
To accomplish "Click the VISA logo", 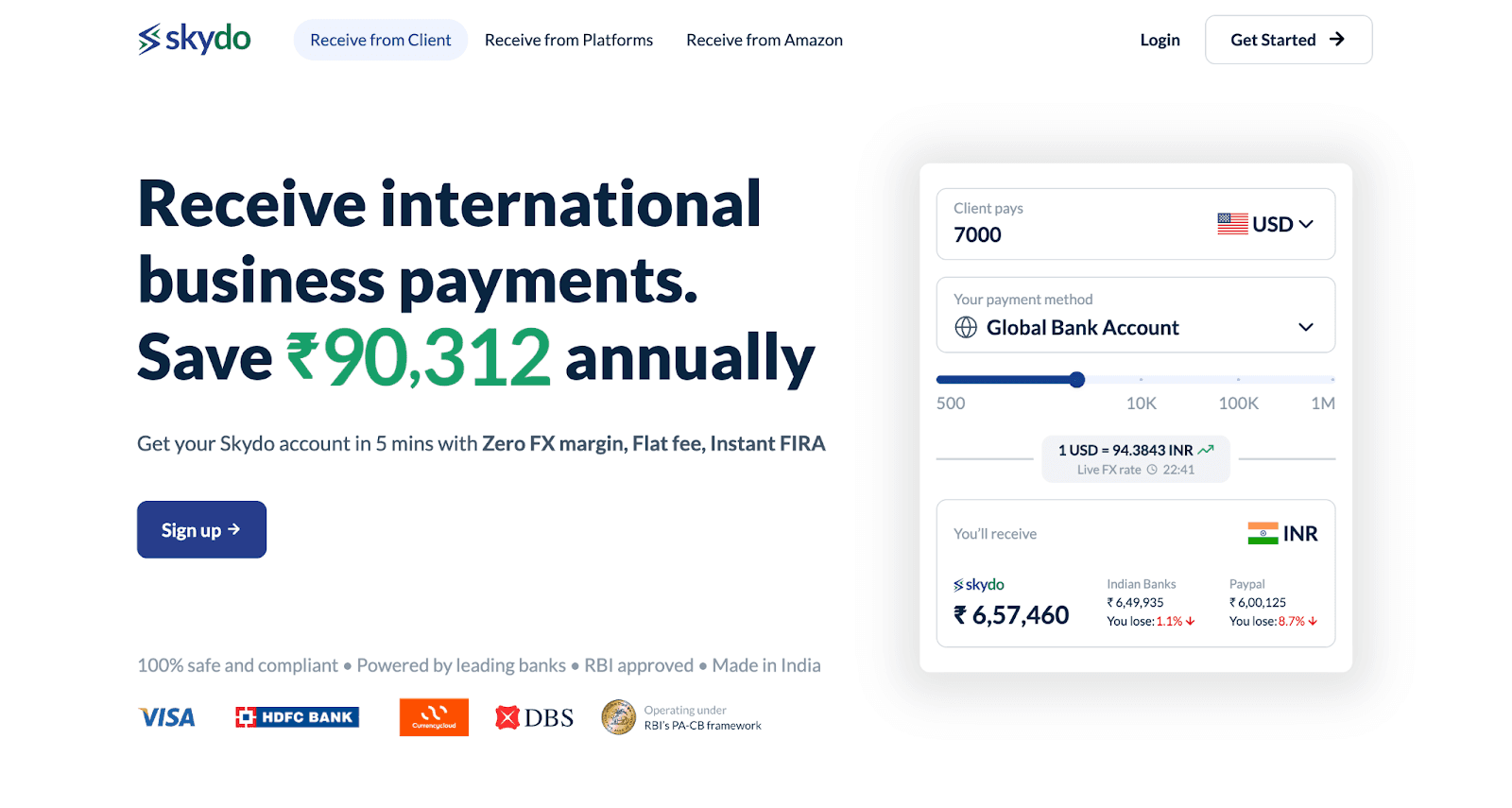I will click(x=166, y=717).
